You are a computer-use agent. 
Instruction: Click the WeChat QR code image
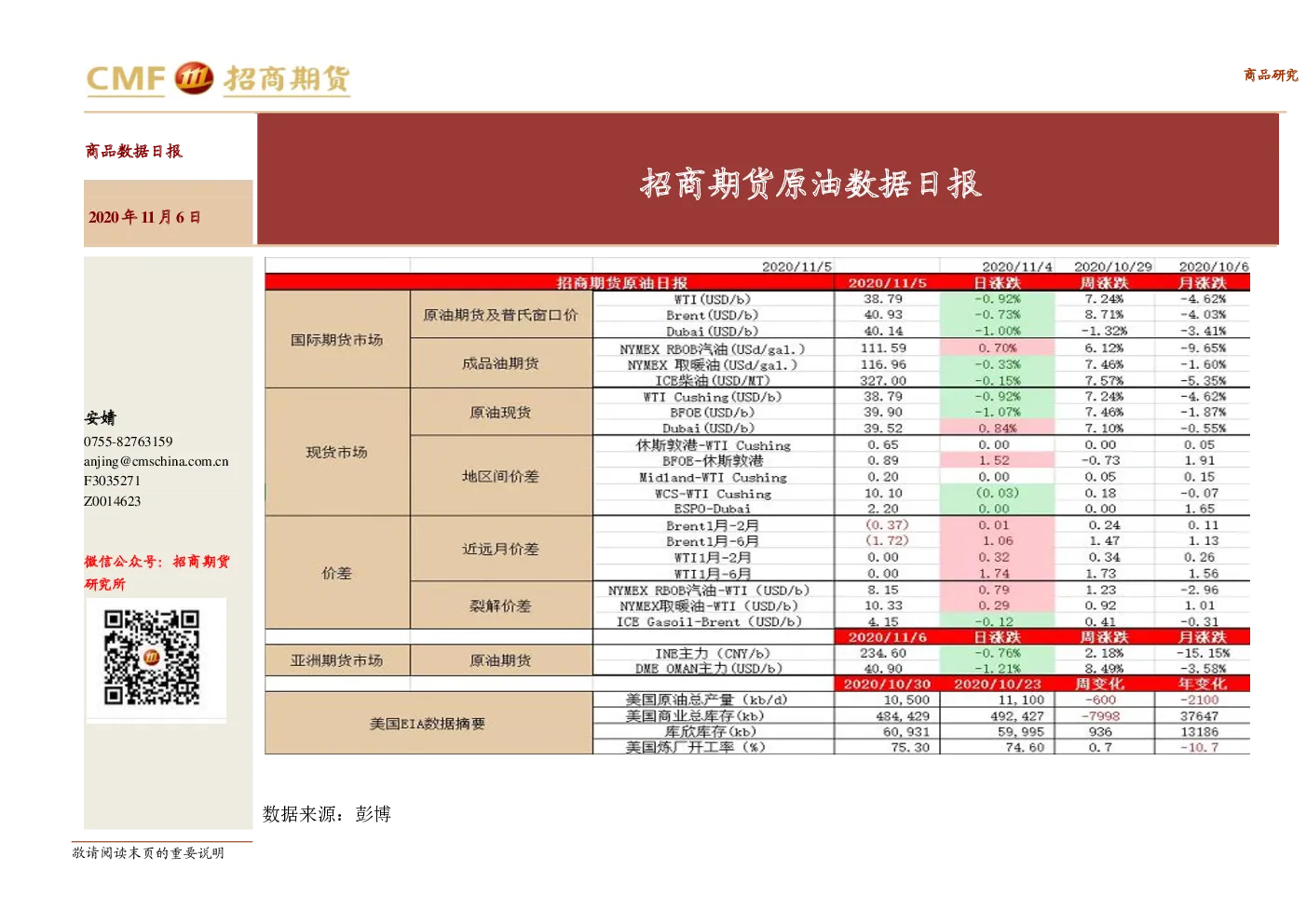[152, 658]
